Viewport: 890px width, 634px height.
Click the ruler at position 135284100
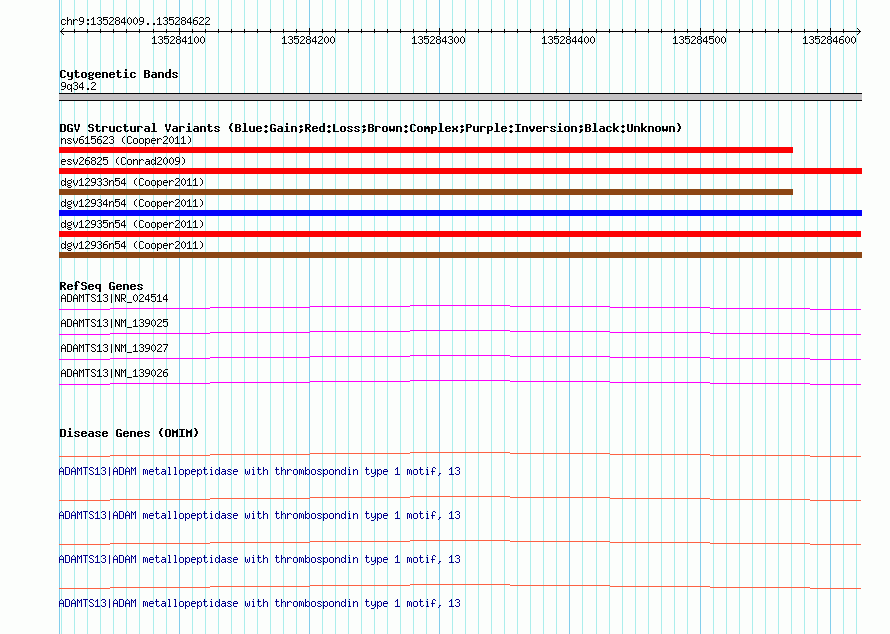pos(178,40)
